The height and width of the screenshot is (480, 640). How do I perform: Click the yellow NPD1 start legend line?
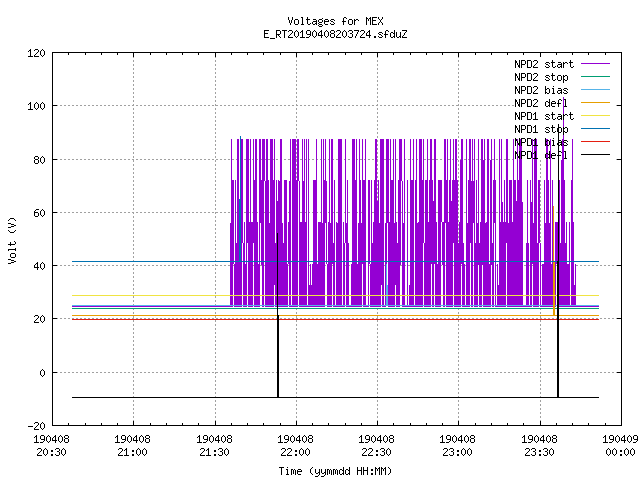point(595,116)
